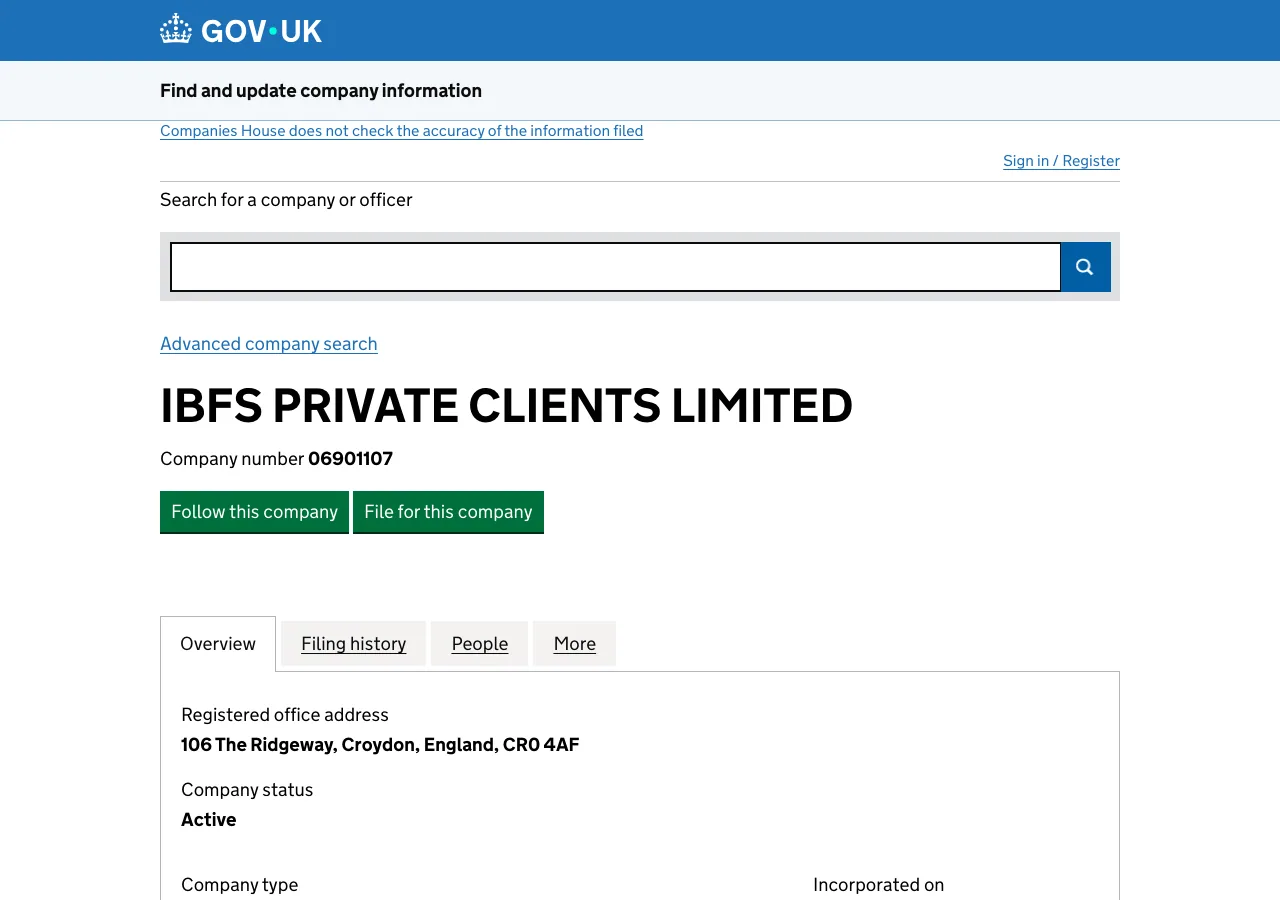Select the company number 06901107 text

350,458
